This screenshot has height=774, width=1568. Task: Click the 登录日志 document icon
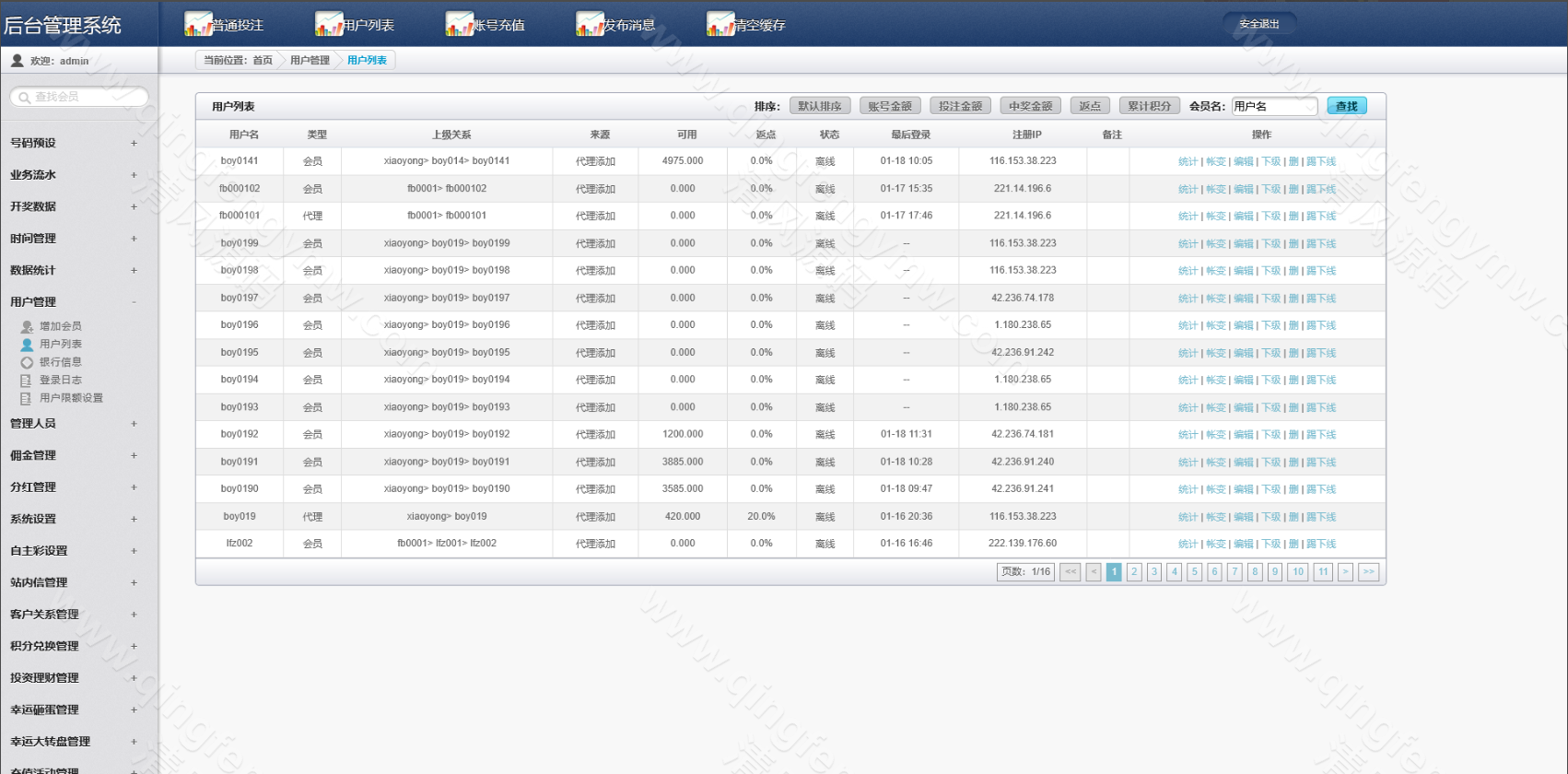point(27,381)
